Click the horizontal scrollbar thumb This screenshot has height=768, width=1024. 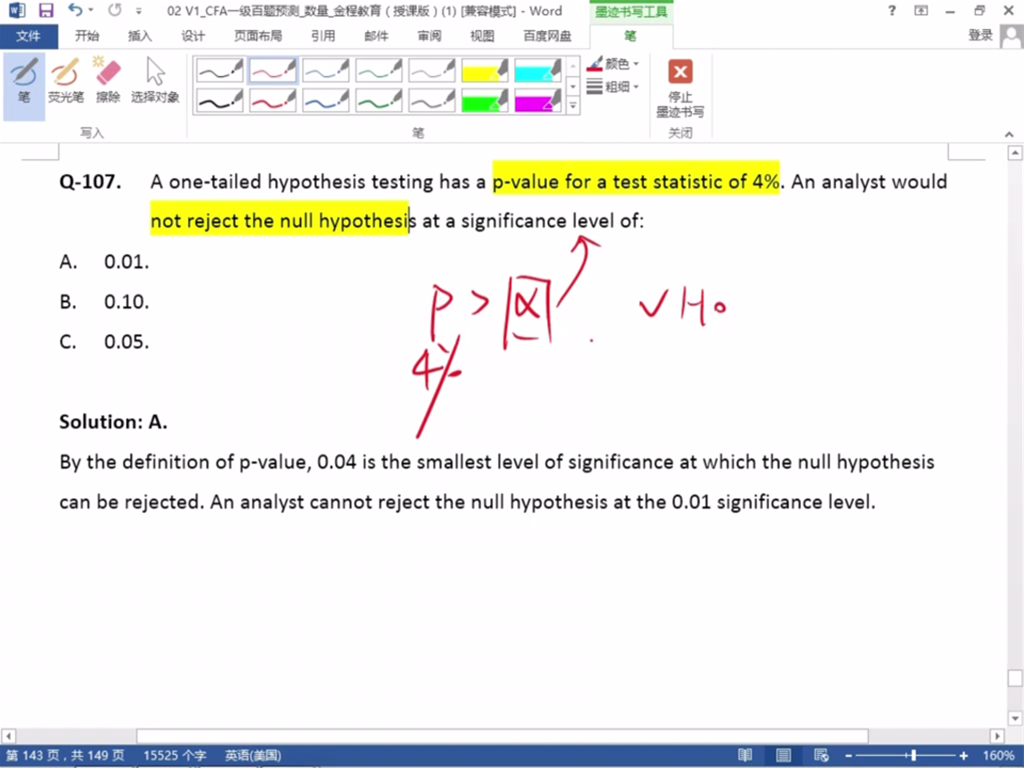tap(502, 736)
